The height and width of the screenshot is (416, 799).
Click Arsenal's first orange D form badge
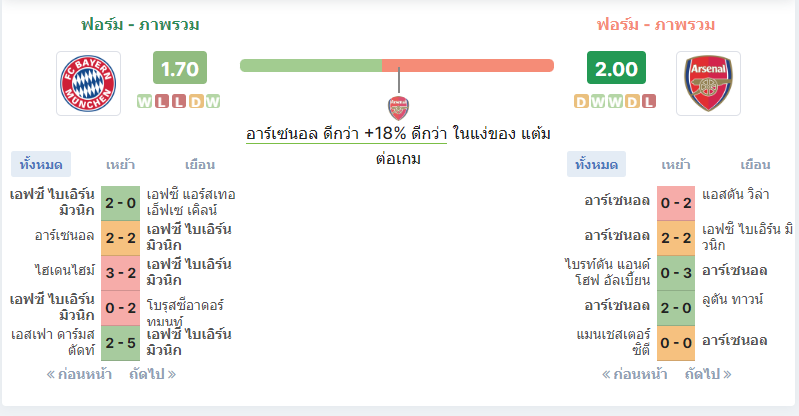point(581,101)
